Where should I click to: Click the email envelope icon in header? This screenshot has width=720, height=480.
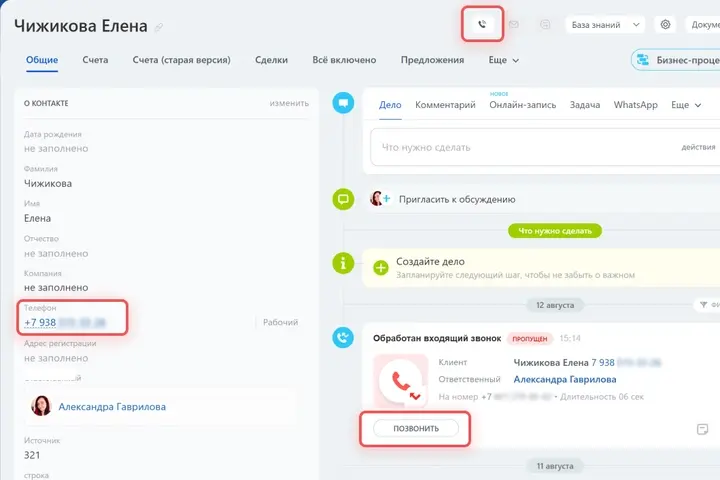click(x=513, y=24)
